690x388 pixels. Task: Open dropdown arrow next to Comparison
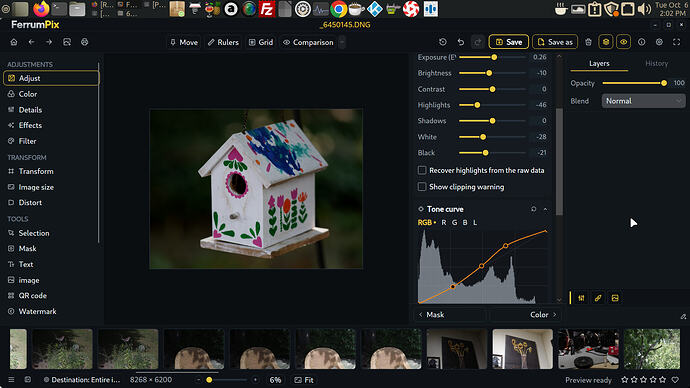[342, 42]
